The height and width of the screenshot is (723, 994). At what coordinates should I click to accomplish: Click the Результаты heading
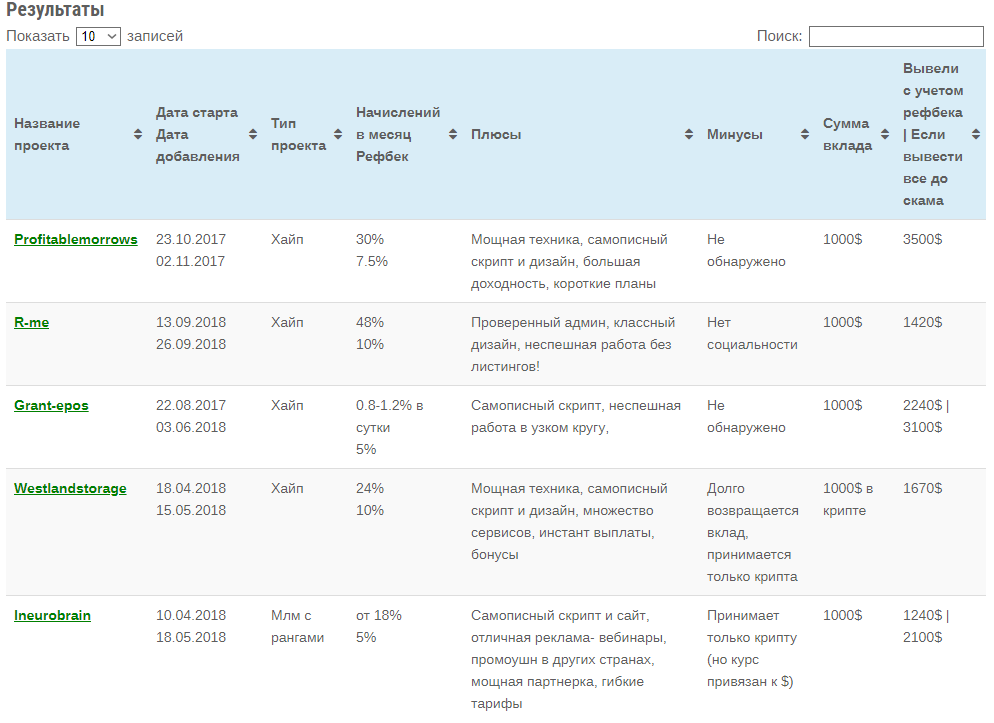coord(55,10)
